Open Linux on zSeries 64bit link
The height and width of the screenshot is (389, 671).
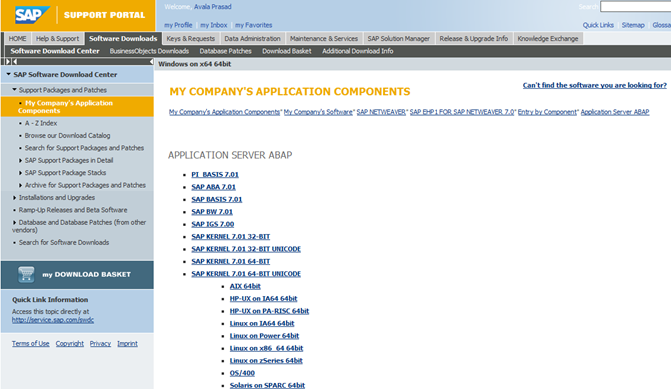(266, 361)
